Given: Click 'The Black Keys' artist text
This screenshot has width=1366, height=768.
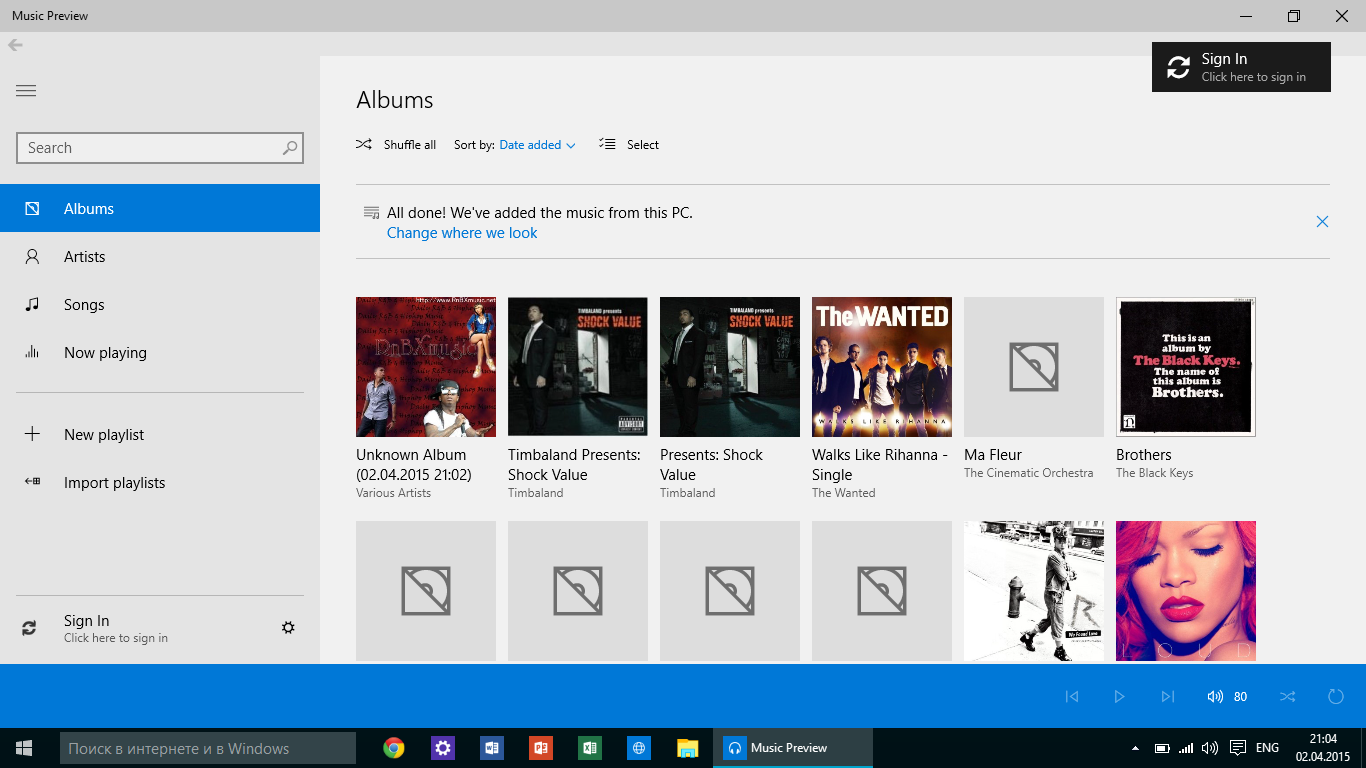Looking at the screenshot, I should click(x=1155, y=473).
